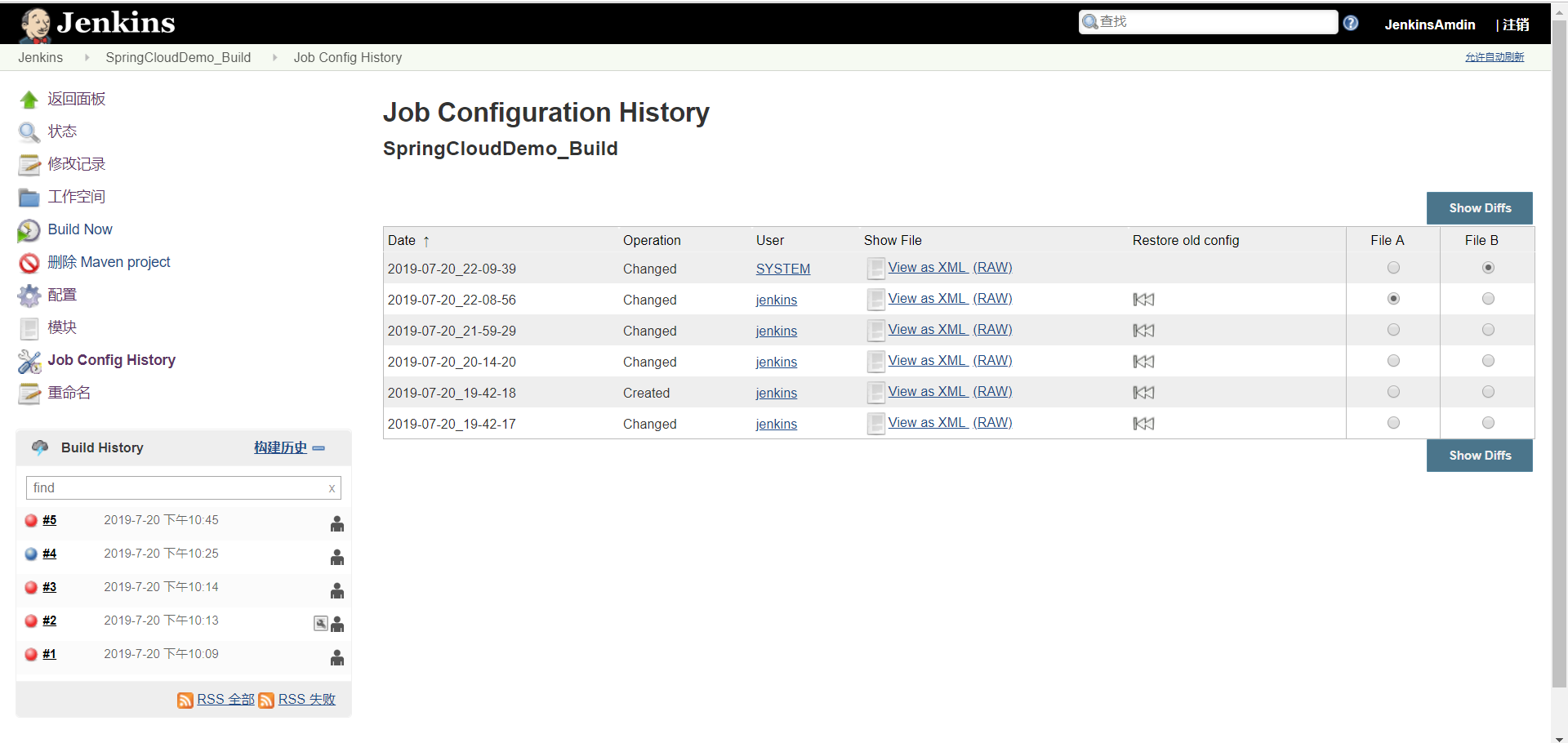Select File B radio for 2019-07-20_22-09-39
This screenshot has height=743, width=1568.
pos(1488,268)
